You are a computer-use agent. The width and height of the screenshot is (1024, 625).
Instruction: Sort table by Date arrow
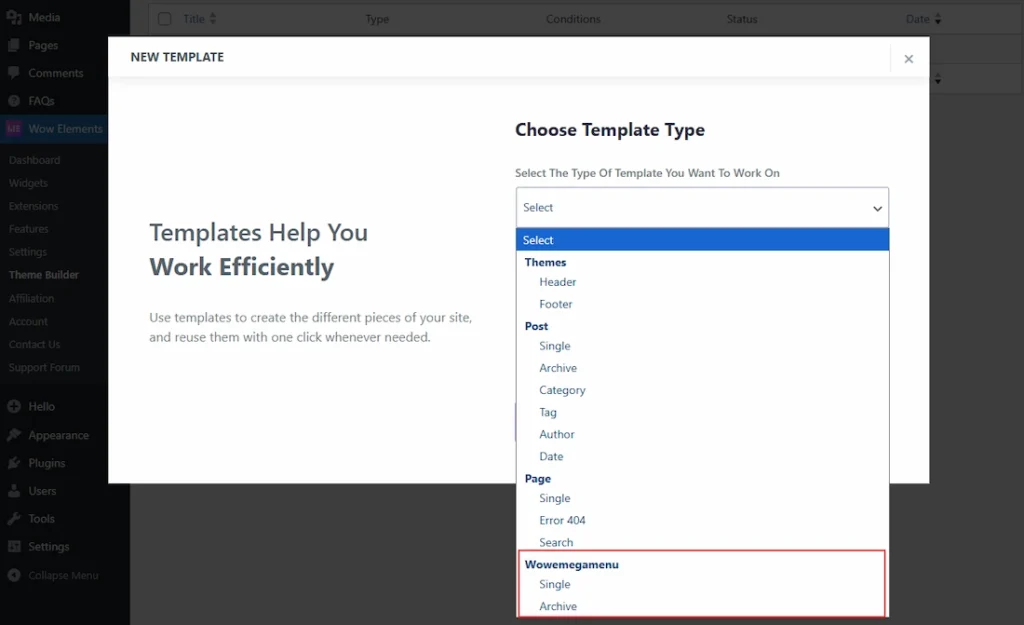pyautogui.click(x=938, y=19)
